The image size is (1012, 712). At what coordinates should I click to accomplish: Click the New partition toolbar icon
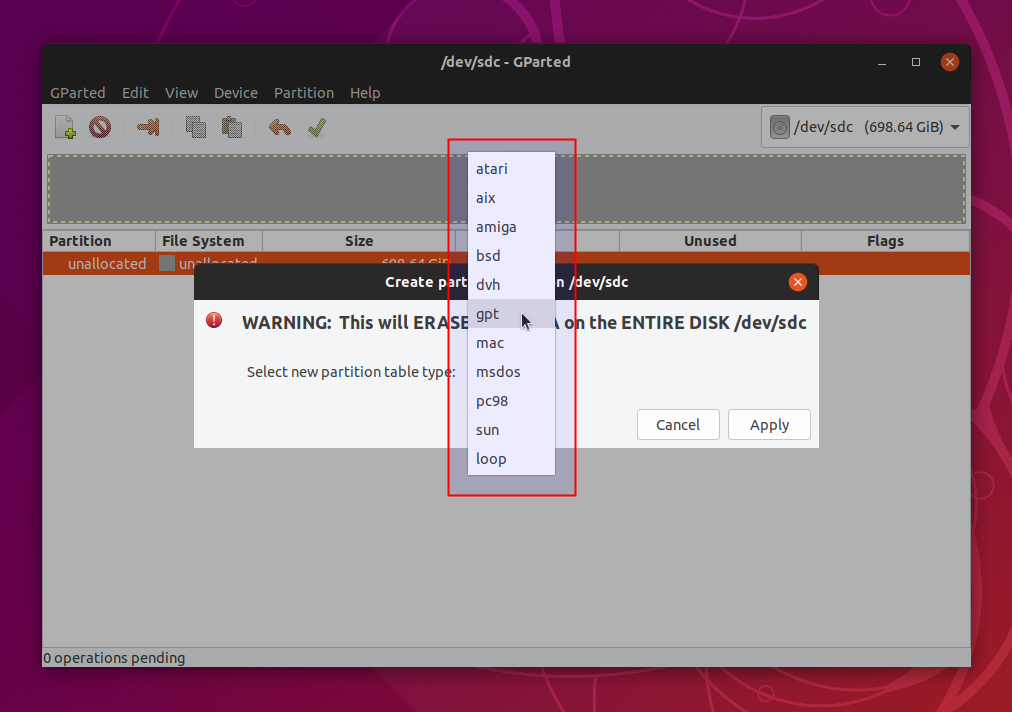coord(65,127)
